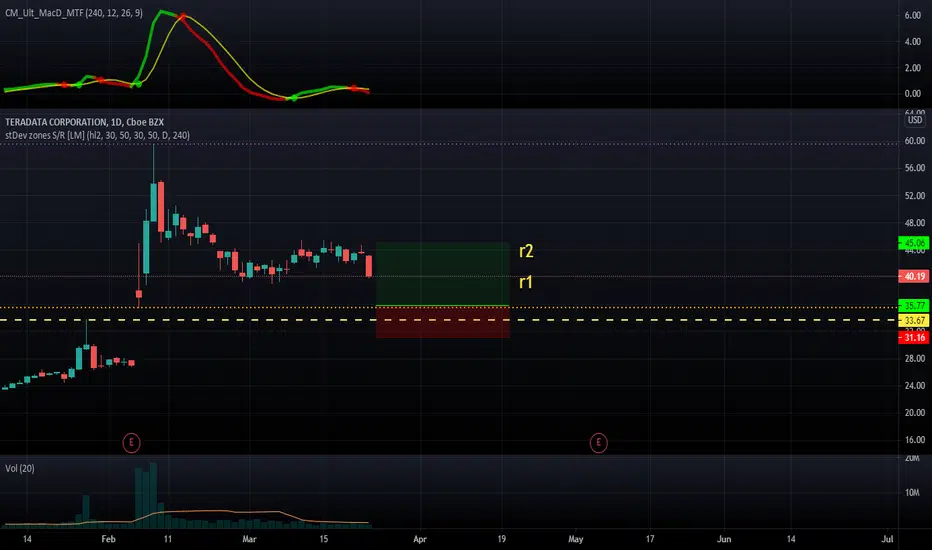Click the MACD peak red crossover dot
Image resolution: width=932 pixels, height=550 pixels.
[x=182, y=17]
